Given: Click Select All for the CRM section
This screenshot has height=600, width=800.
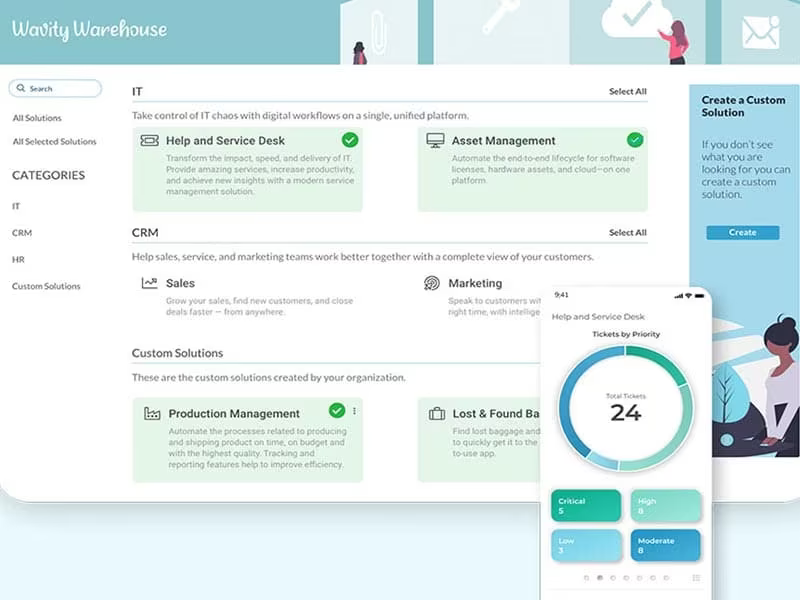Looking at the screenshot, I should coord(628,232).
